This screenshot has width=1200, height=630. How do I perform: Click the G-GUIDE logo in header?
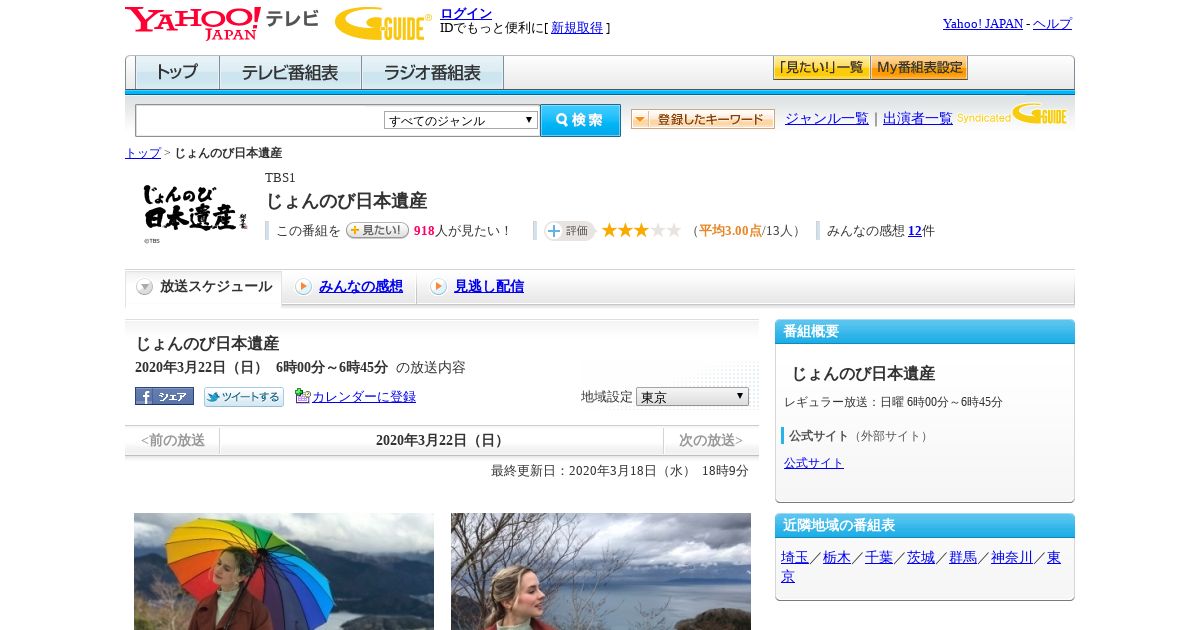(383, 23)
